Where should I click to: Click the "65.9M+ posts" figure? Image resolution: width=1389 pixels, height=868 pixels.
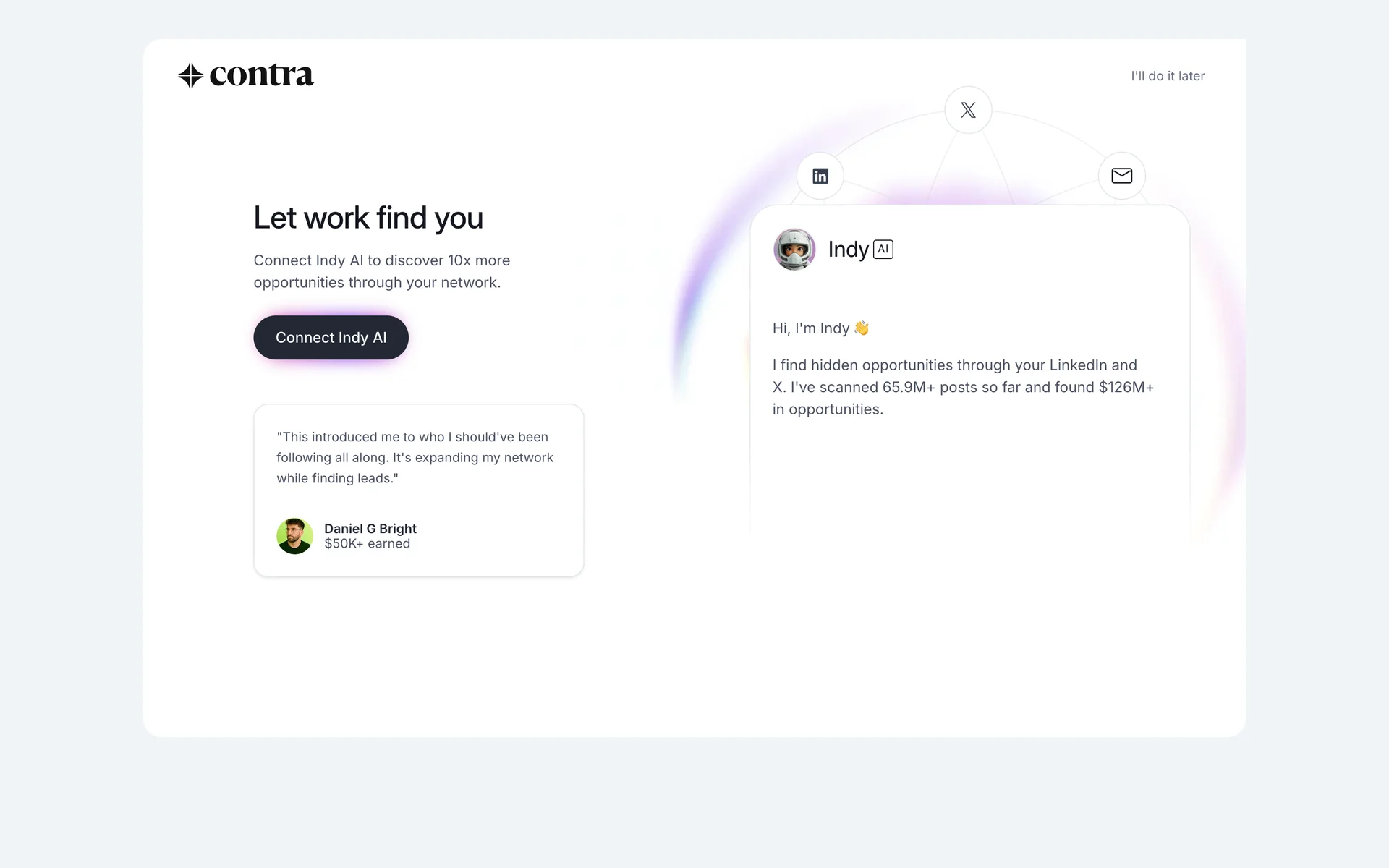pos(929,388)
